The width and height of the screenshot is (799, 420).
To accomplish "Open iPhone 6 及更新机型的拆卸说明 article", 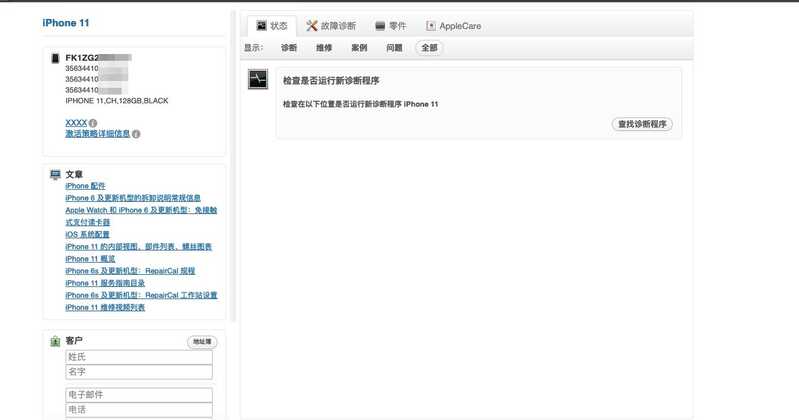I will (x=133, y=198).
